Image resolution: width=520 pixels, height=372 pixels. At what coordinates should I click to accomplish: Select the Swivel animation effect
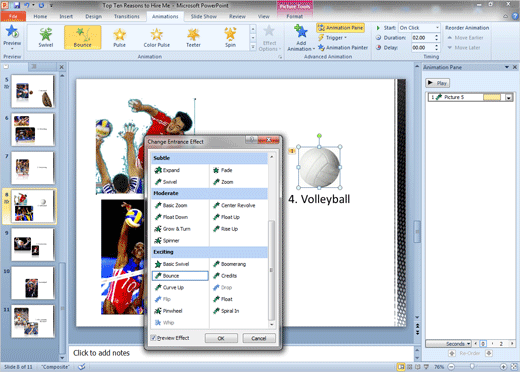pos(46,37)
